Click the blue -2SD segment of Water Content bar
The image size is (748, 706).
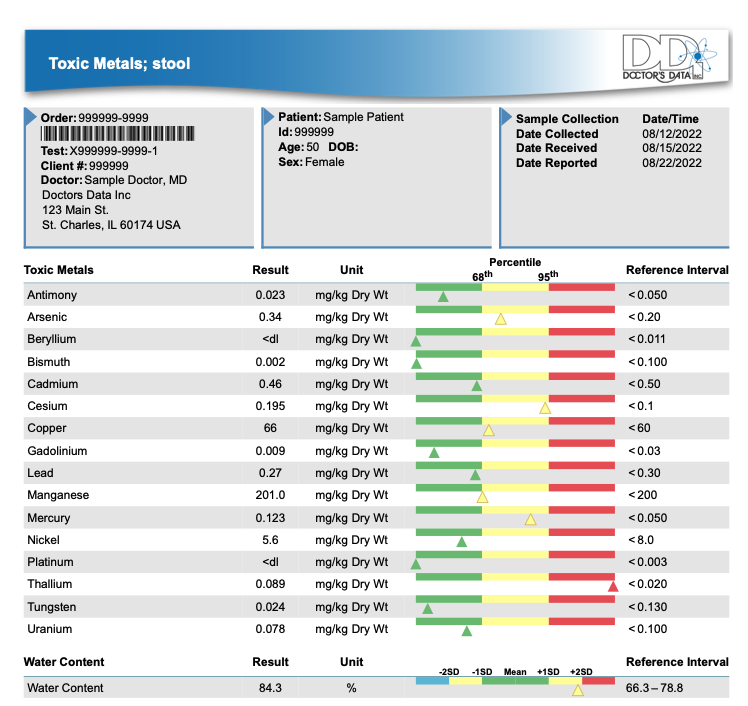click(431, 680)
